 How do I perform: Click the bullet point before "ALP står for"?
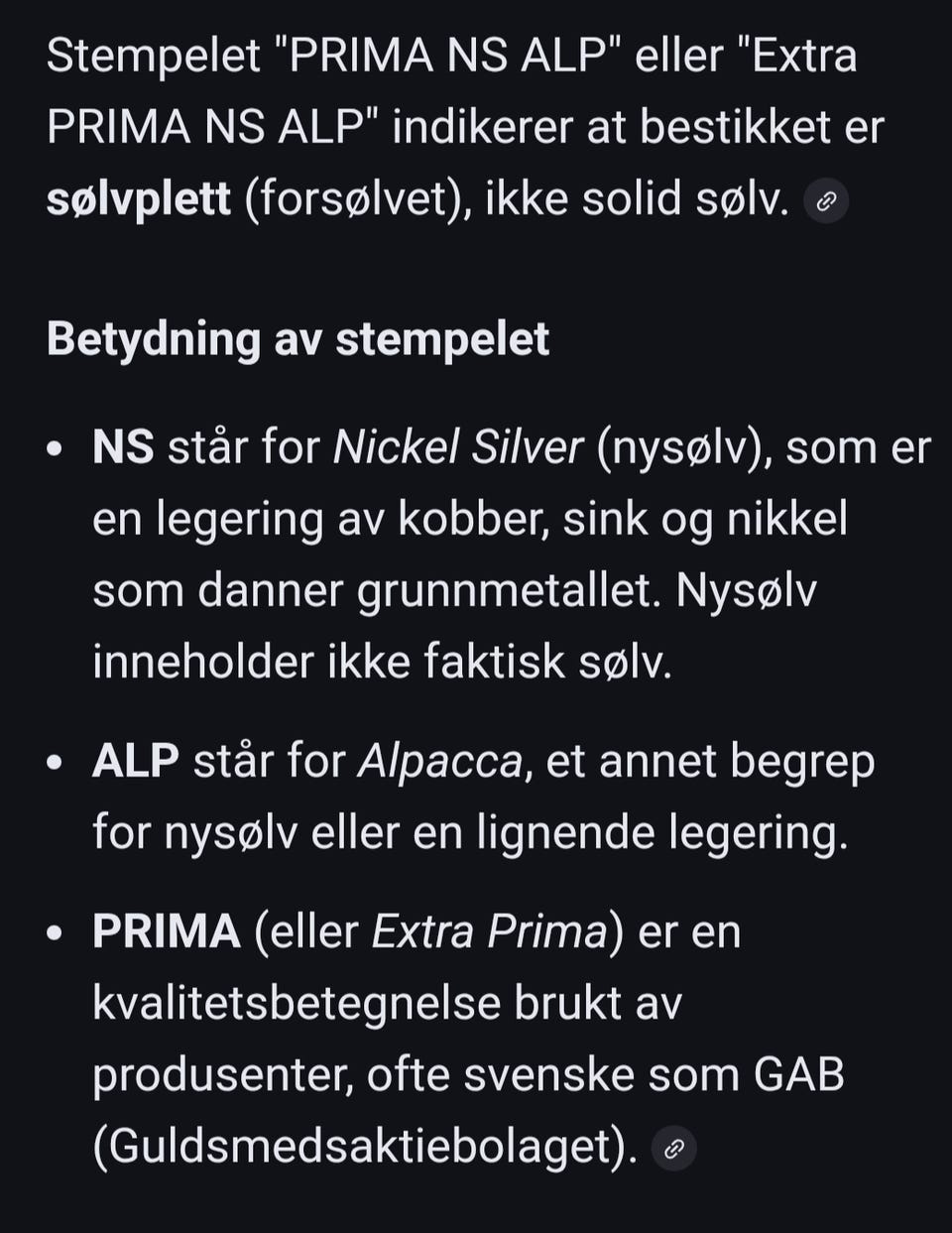(x=56, y=763)
